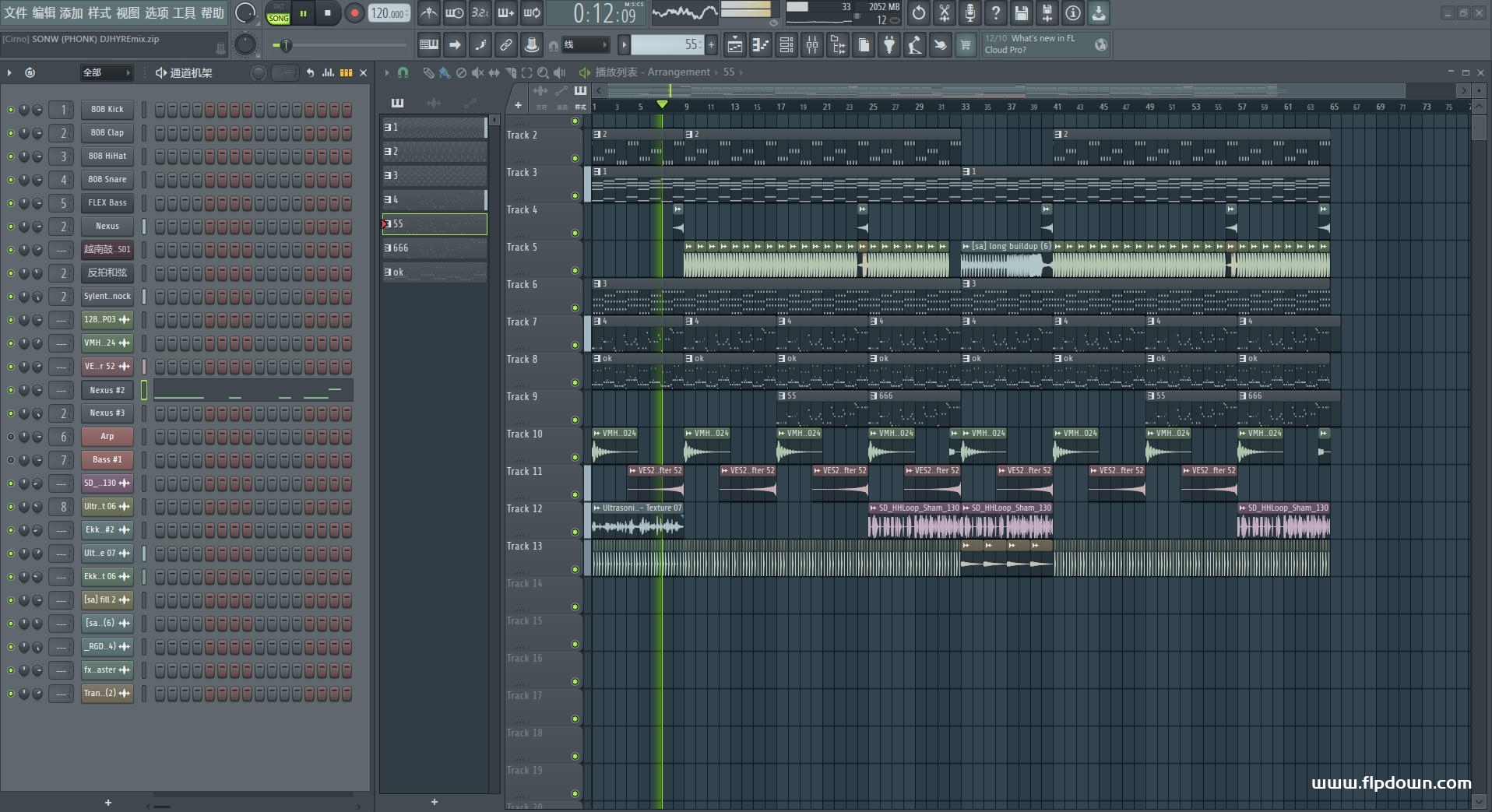Viewport: 1492px width, 812px height.
Task: Click the FLEX Bass channel button
Action: (107, 203)
